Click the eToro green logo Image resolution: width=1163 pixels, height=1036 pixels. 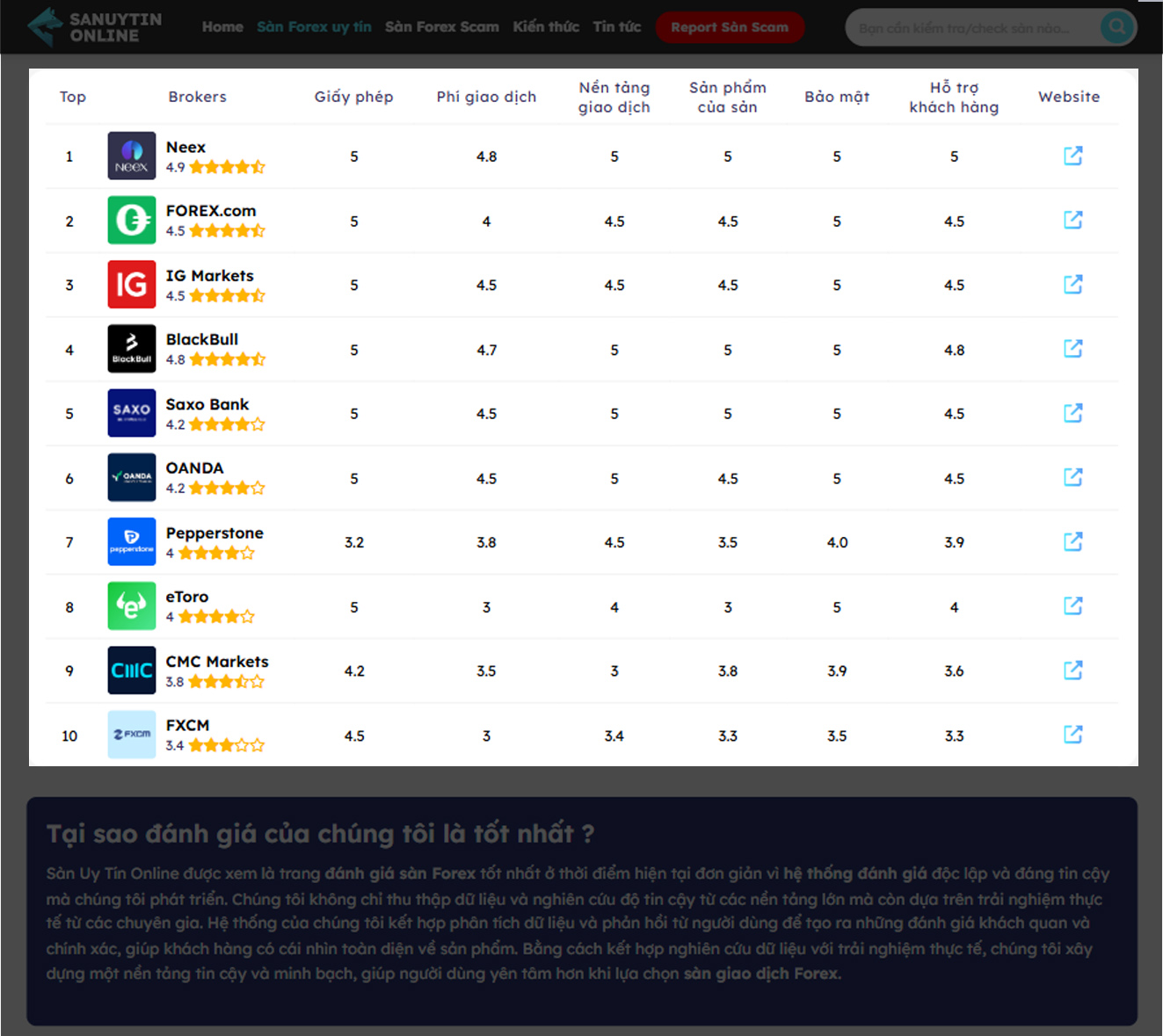(x=132, y=605)
